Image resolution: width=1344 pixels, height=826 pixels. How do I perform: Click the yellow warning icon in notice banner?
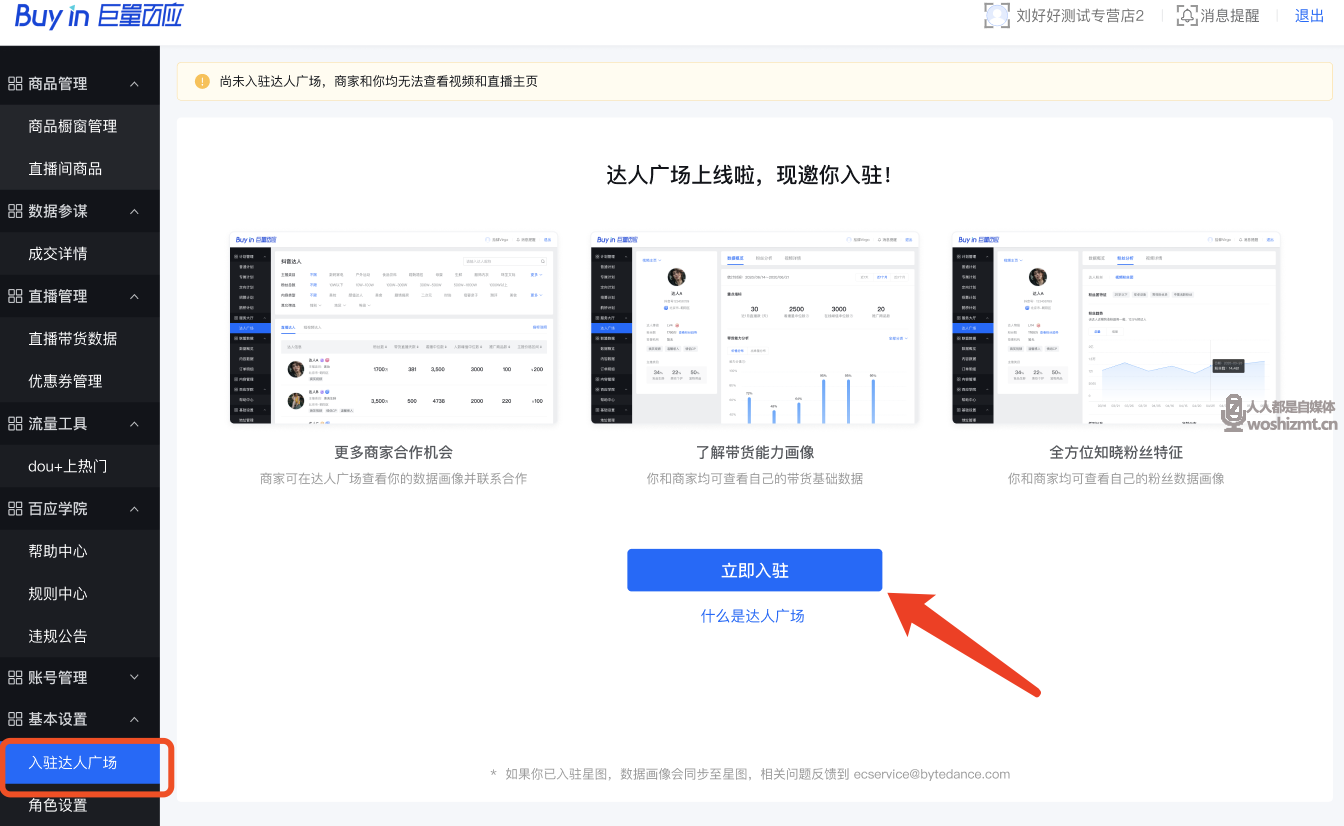pyautogui.click(x=203, y=81)
